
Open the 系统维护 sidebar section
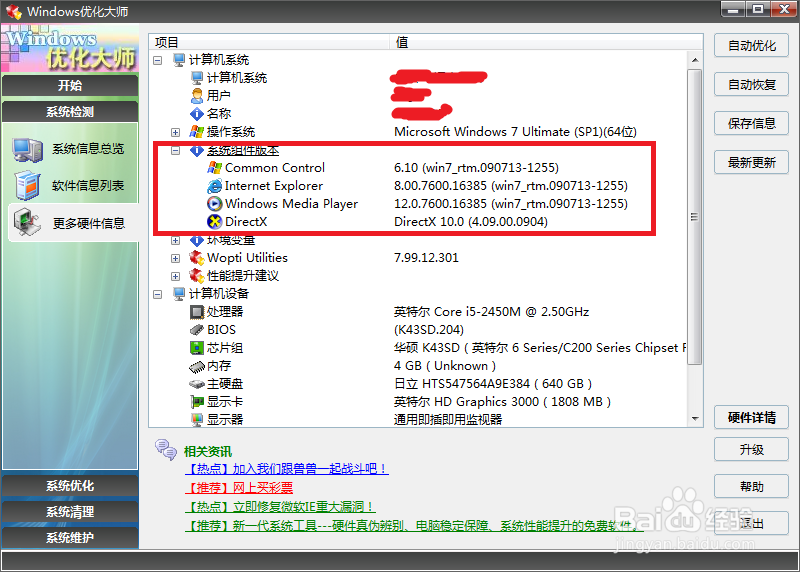[x=70, y=538]
